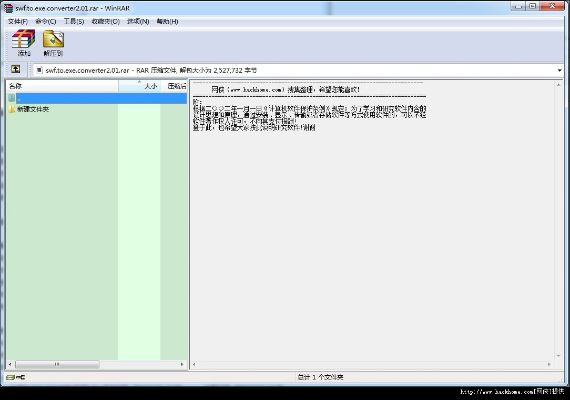This screenshot has width=570, height=400.
Task: Click the file list scroll right arrow
Action: [182, 364]
